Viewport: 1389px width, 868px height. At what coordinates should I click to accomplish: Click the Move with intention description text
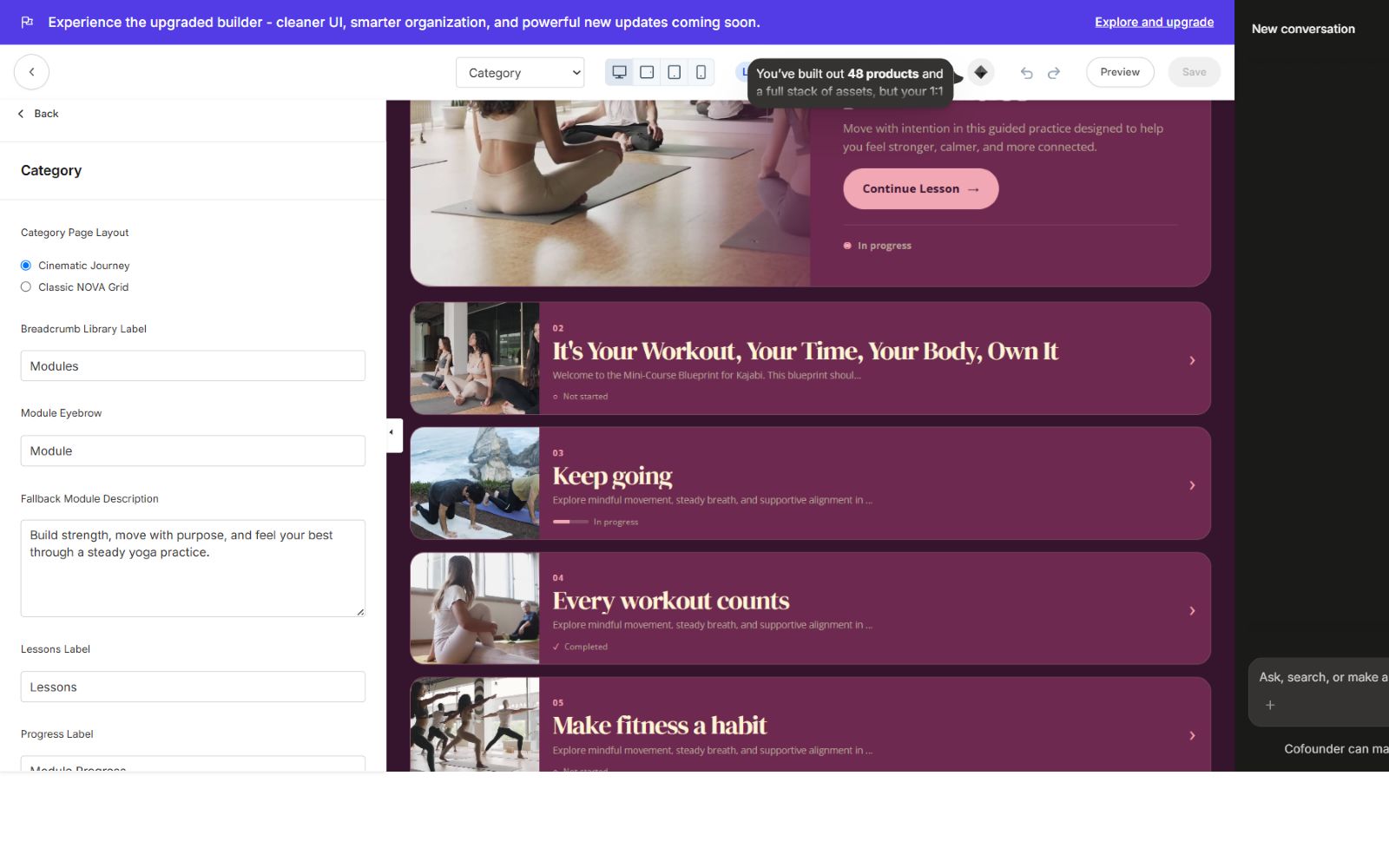pyautogui.click(x=1003, y=137)
